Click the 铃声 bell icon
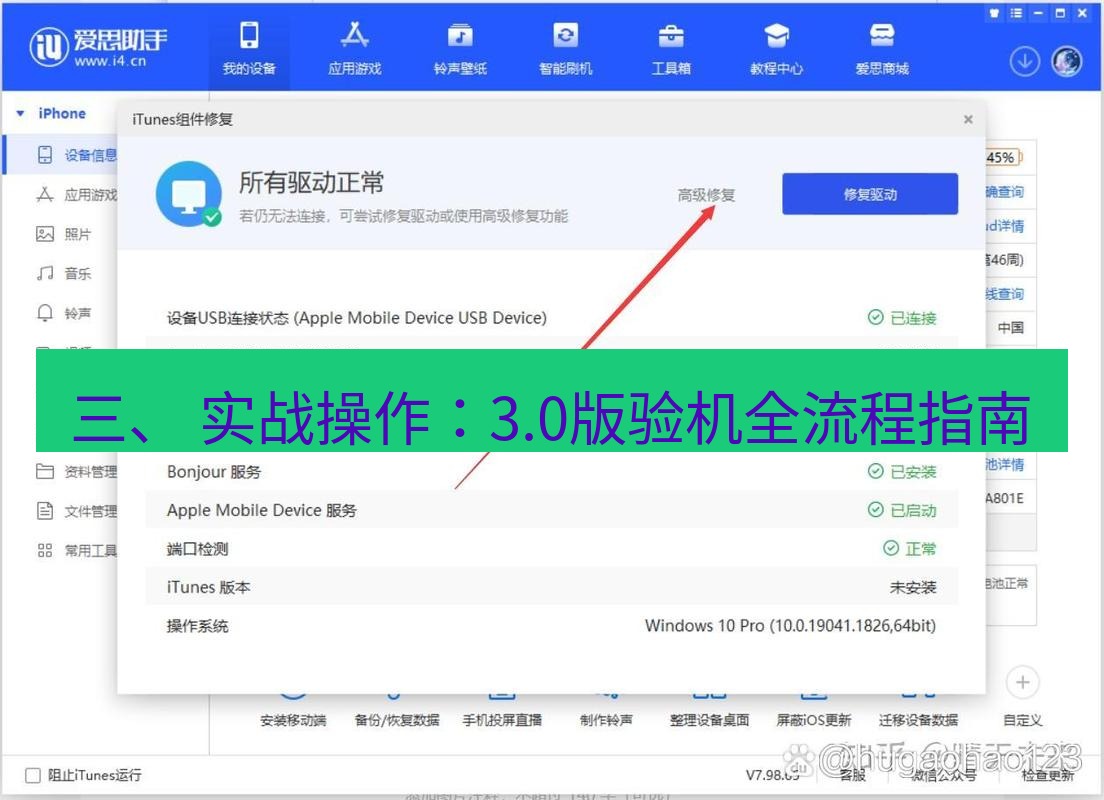This screenshot has height=800, width=1104. (44, 313)
